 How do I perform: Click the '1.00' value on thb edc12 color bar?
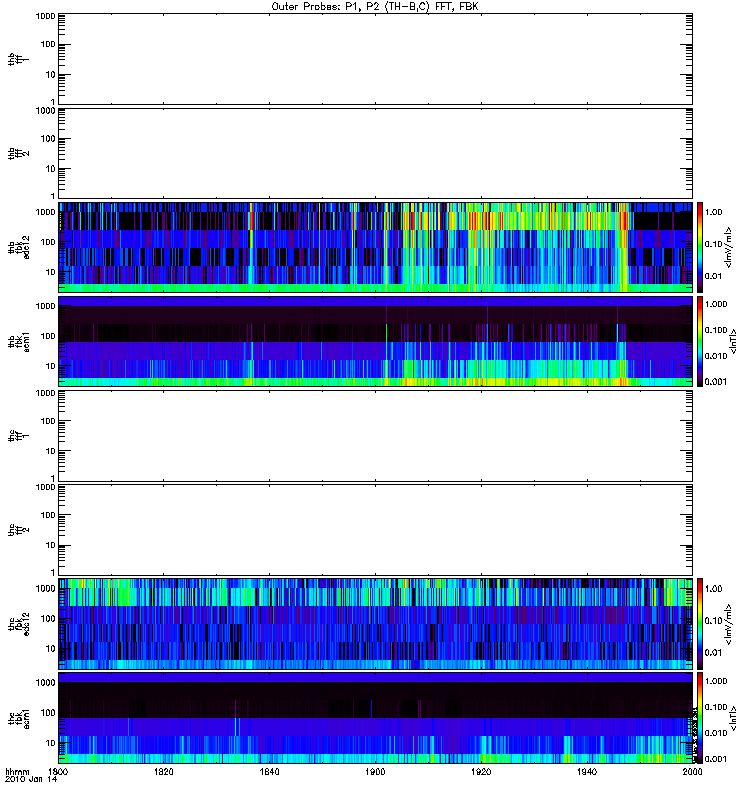coord(713,212)
